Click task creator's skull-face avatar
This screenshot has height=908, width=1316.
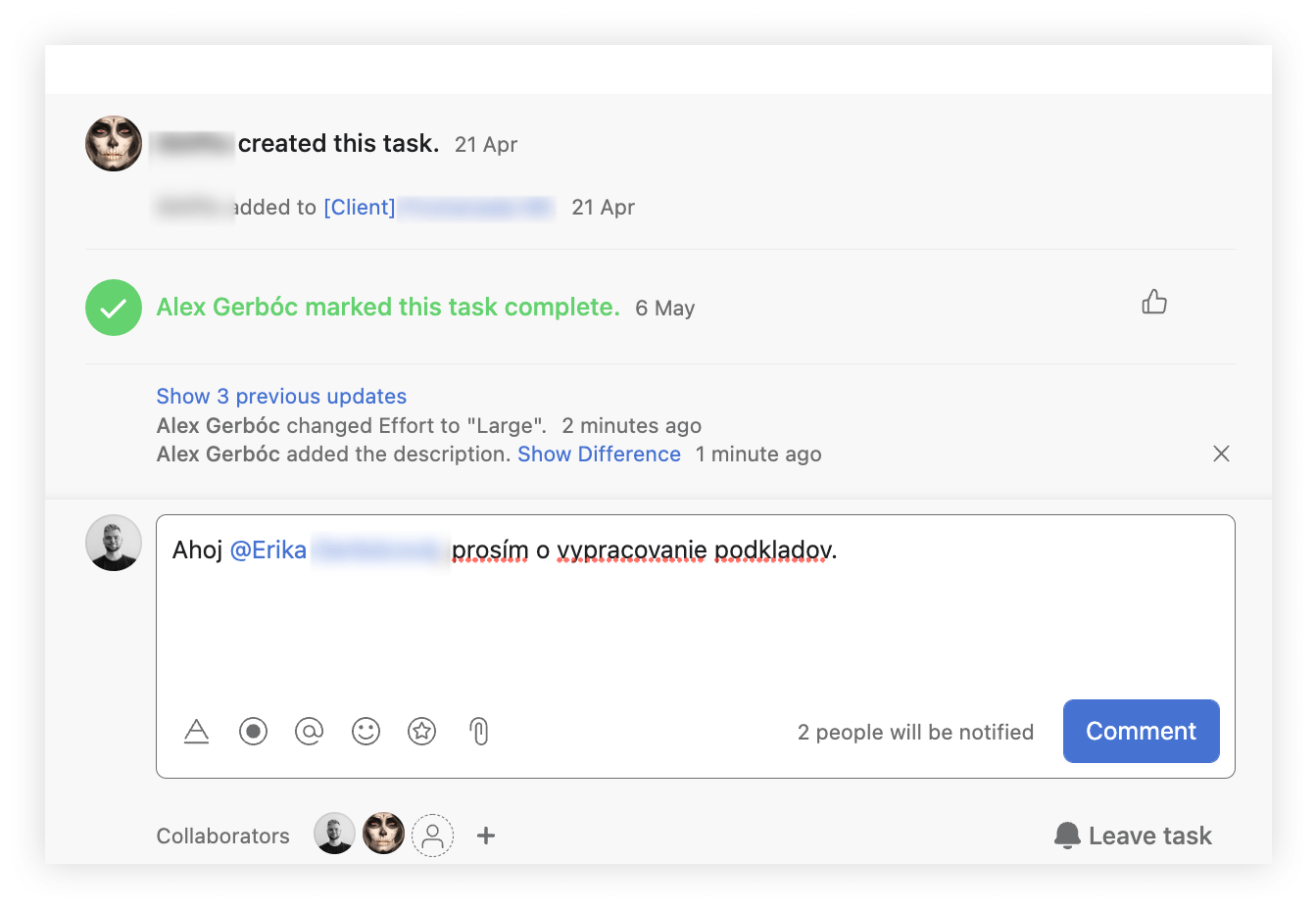[x=114, y=144]
